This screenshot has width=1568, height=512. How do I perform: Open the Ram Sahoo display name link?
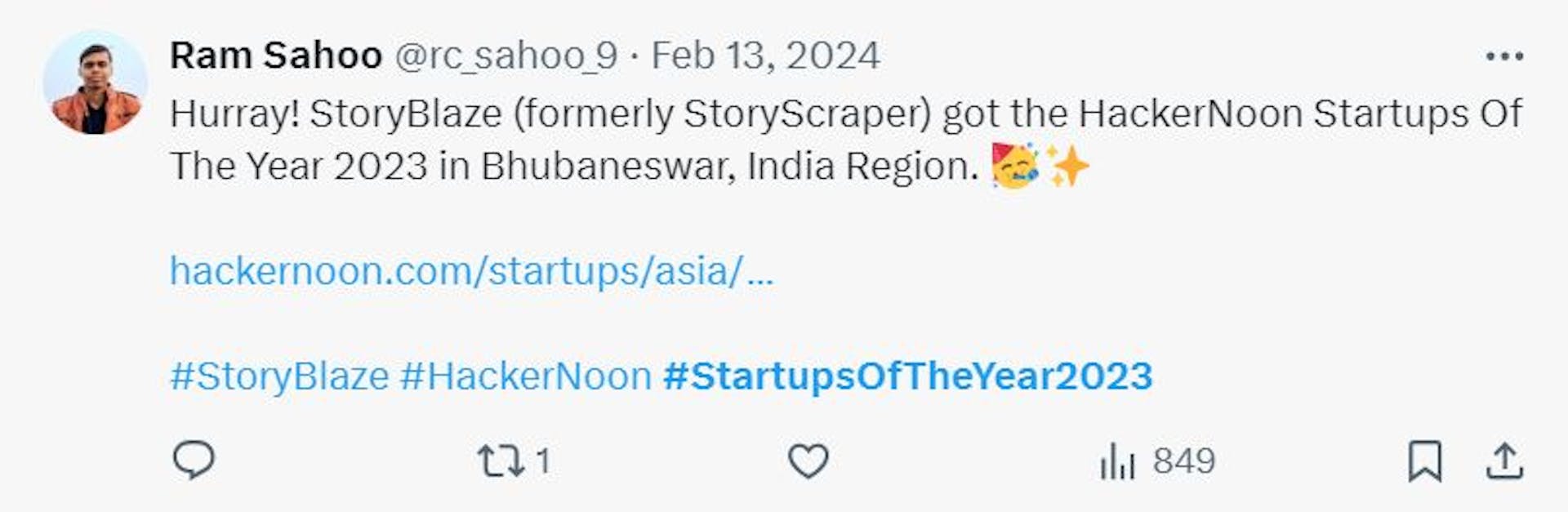pyautogui.click(x=276, y=56)
